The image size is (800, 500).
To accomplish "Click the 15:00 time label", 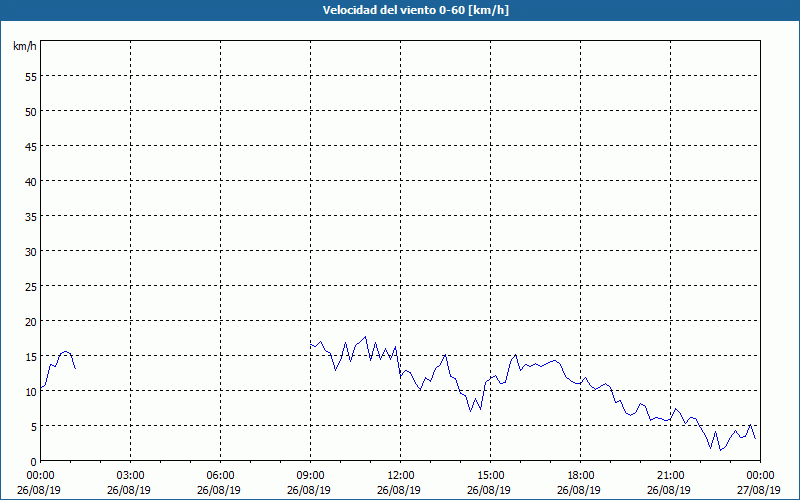I will tap(491, 476).
